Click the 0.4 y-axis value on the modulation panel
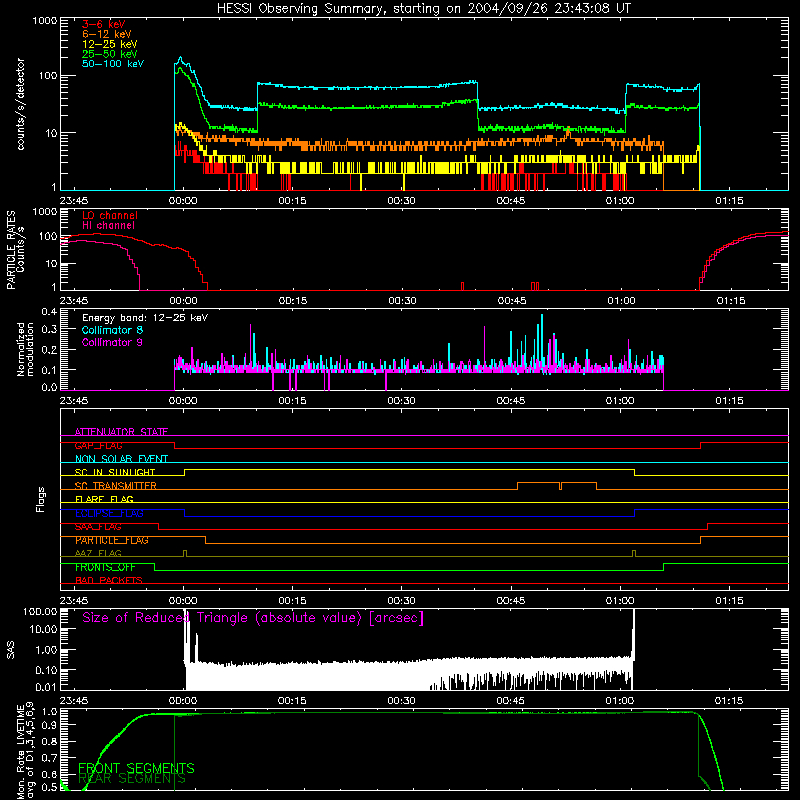Viewport: 800px width, 800px height. (49, 312)
